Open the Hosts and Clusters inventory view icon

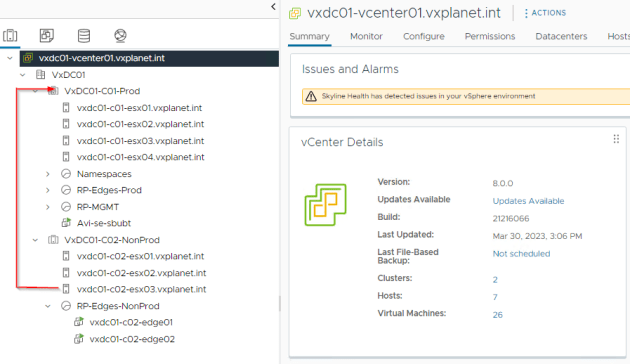click(x=10, y=36)
